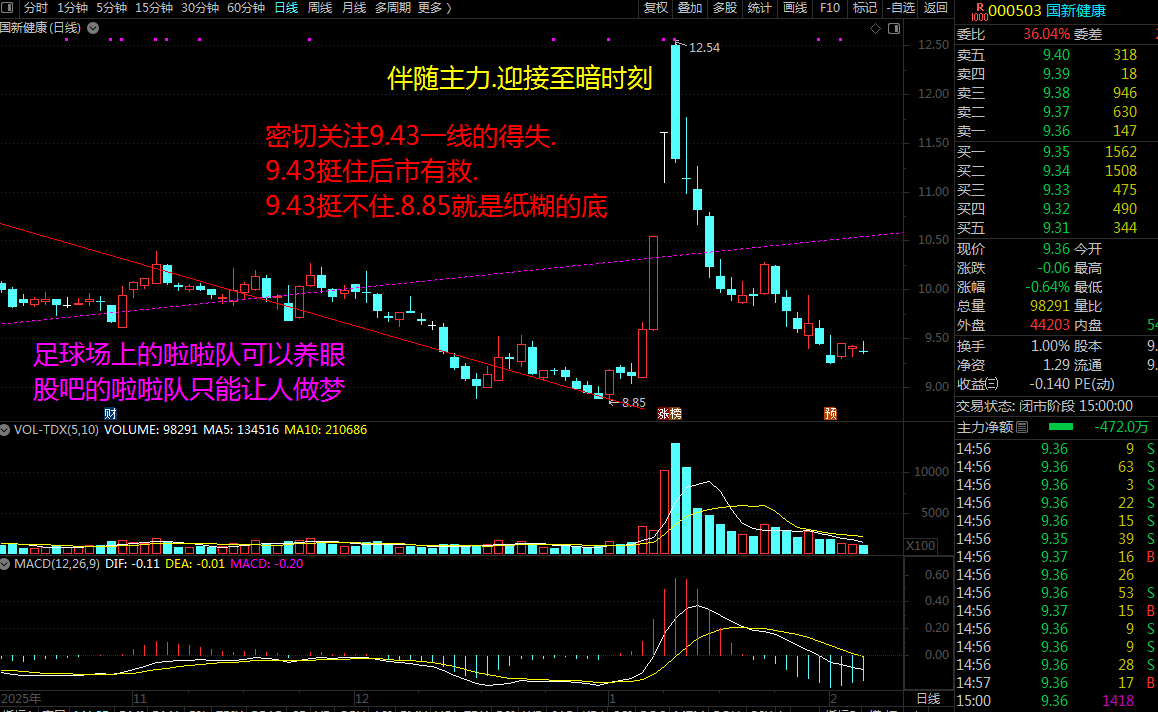Click the 买一 bid row at 9.35
The width and height of the screenshot is (1158, 712).
(x=1056, y=152)
